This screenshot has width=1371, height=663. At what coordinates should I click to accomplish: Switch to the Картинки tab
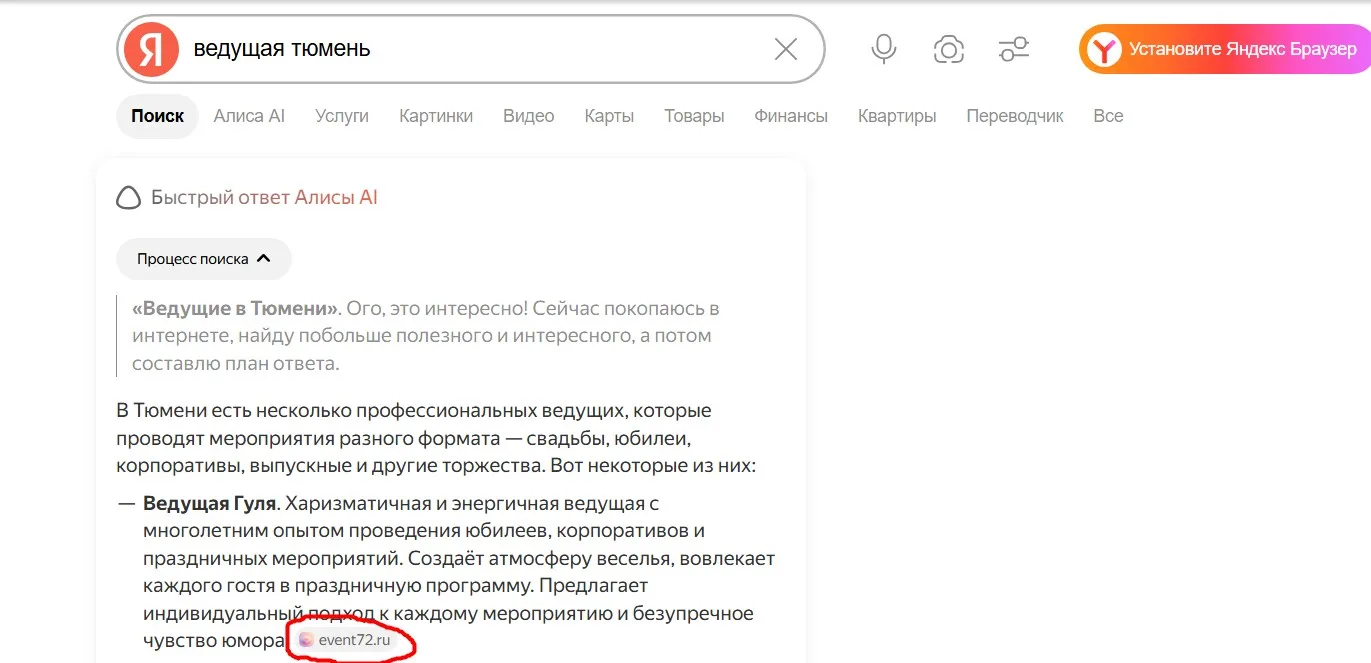coord(436,116)
